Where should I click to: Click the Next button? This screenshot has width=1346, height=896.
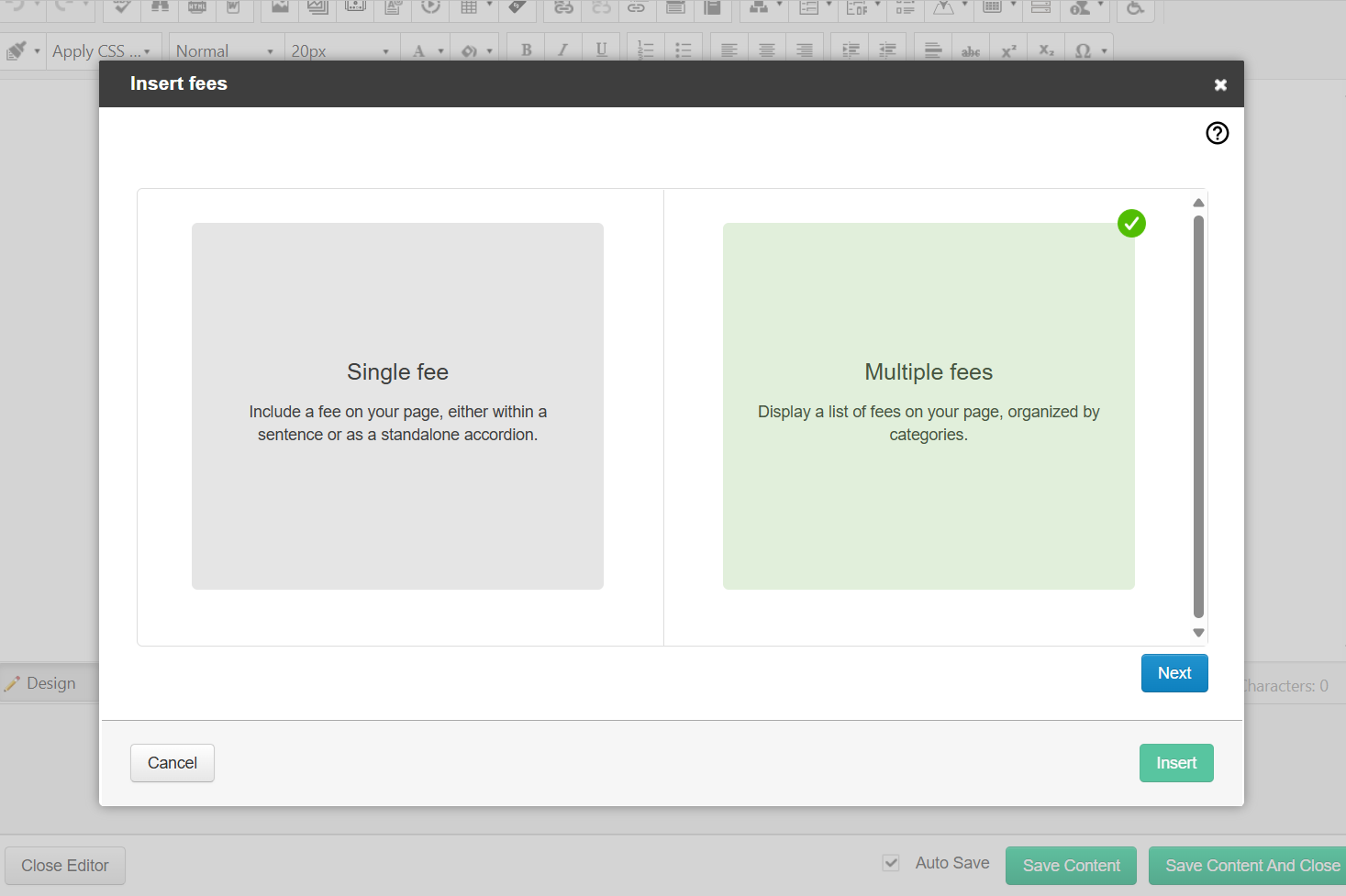tap(1174, 672)
